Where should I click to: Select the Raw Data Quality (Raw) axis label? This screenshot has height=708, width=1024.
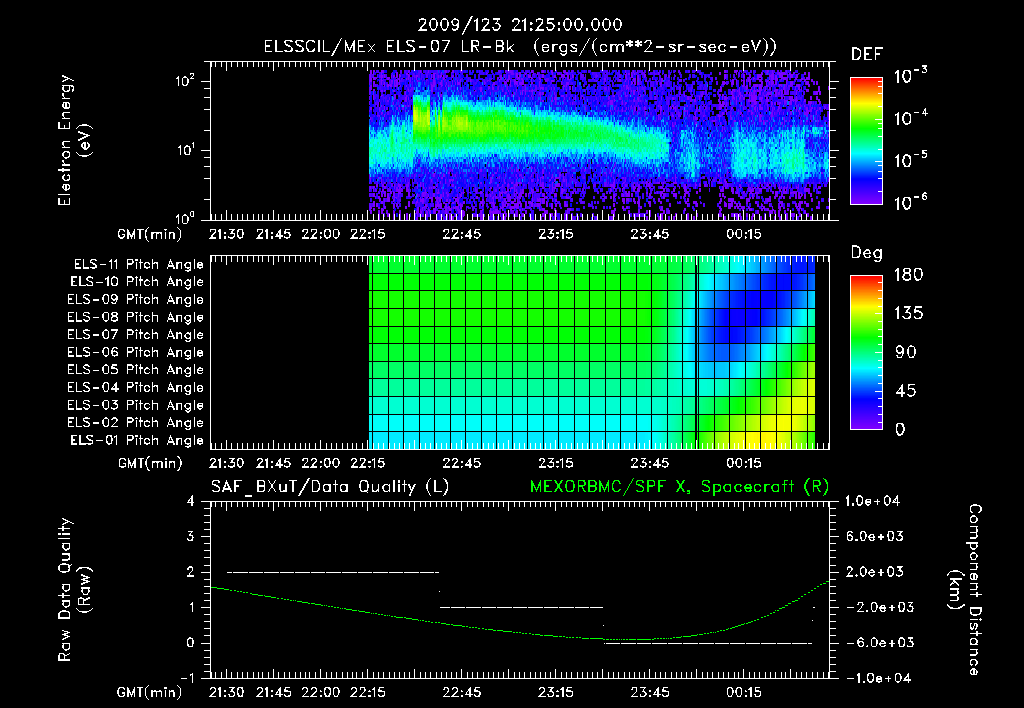point(74,590)
